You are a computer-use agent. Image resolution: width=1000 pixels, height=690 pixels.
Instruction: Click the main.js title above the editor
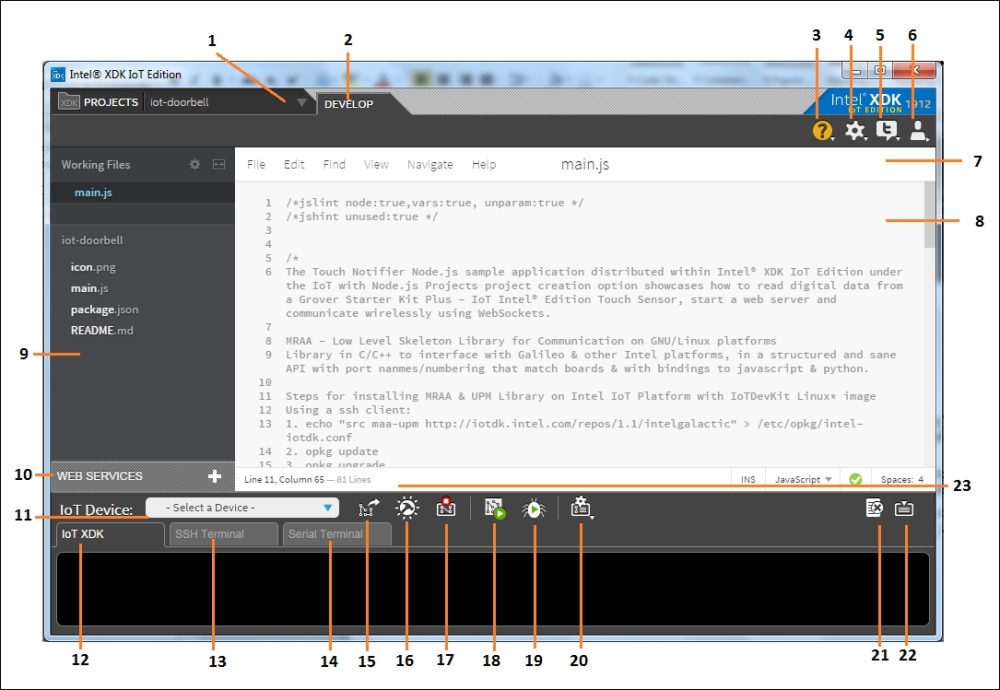pos(585,165)
